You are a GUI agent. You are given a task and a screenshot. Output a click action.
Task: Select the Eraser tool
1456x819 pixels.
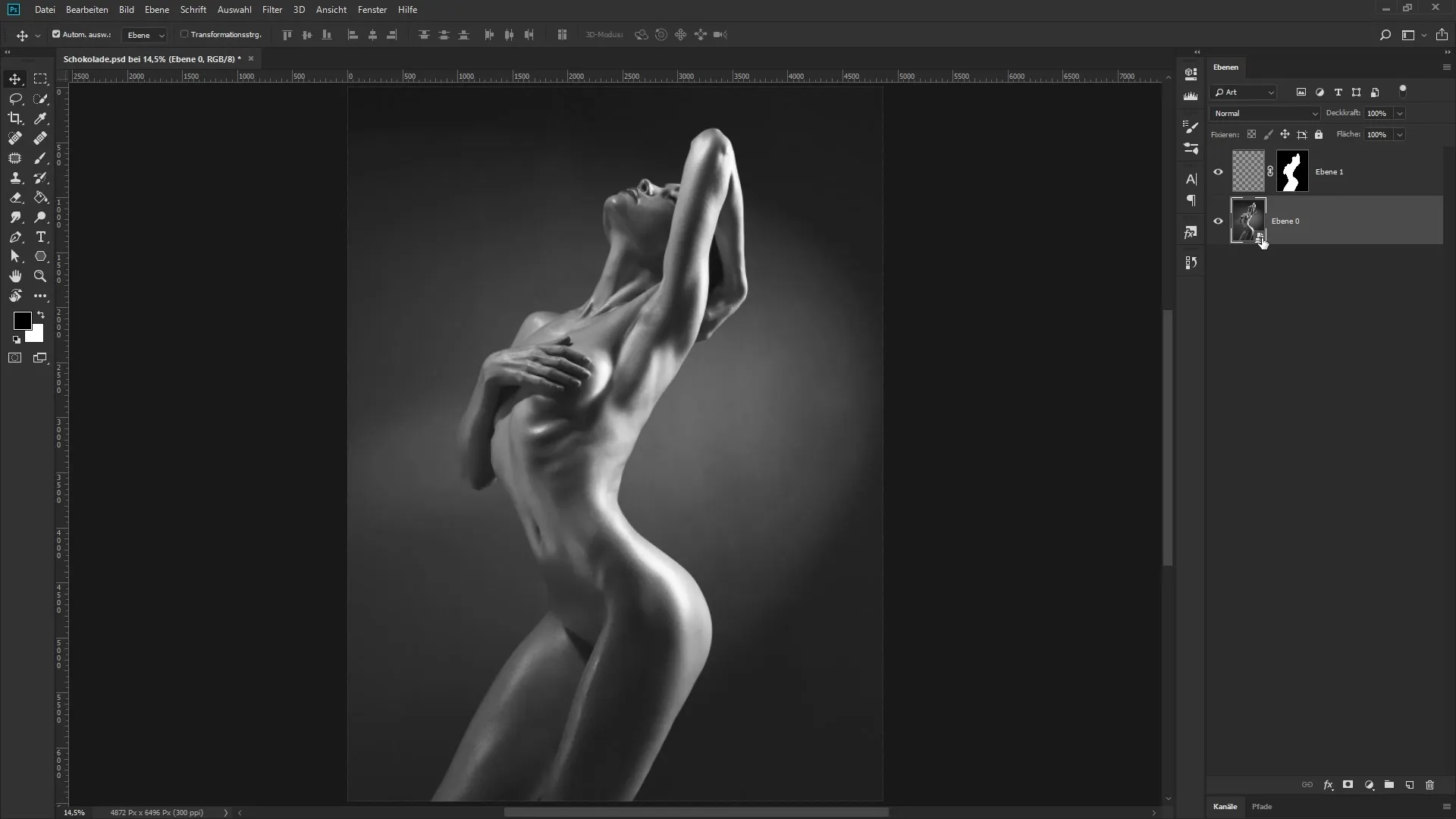(x=15, y=197)
